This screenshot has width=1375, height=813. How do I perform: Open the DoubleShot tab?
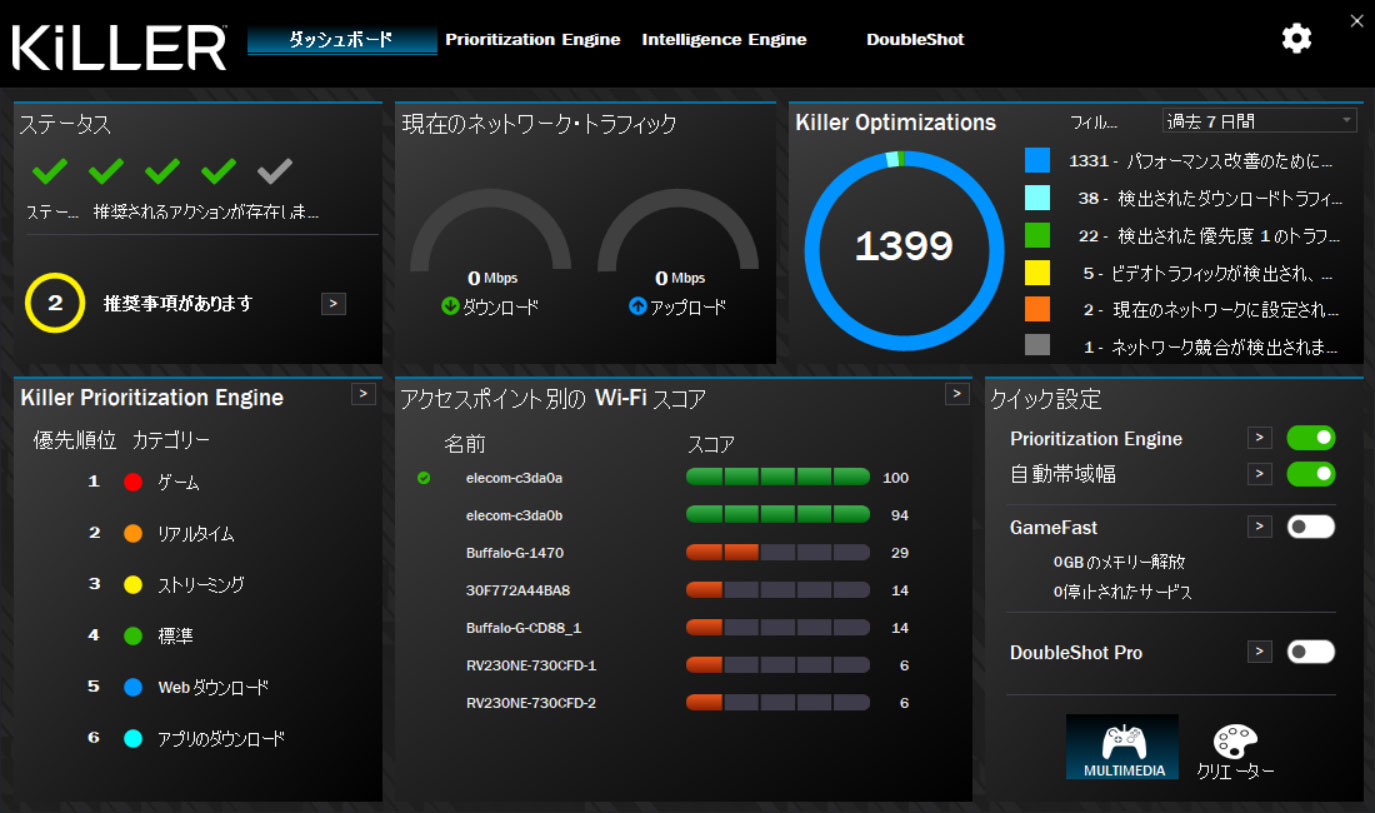click(x=915, y=40)
